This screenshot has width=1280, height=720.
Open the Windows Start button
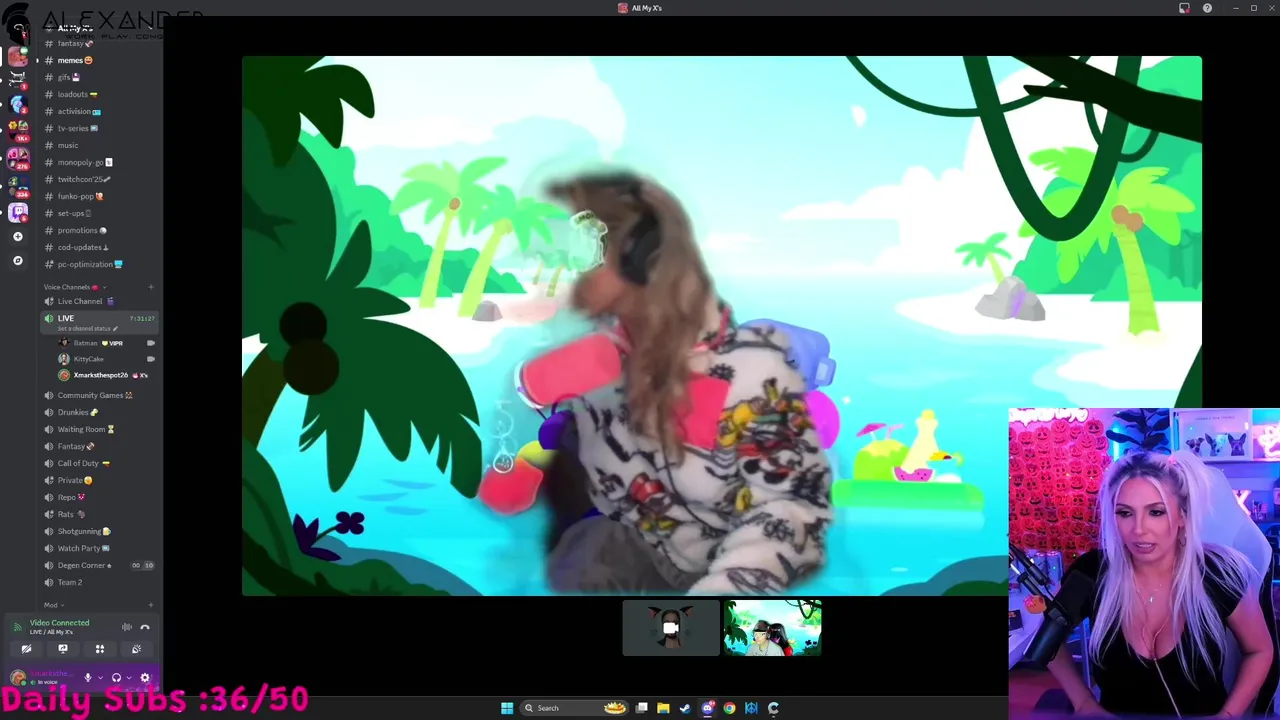[507, 708]
